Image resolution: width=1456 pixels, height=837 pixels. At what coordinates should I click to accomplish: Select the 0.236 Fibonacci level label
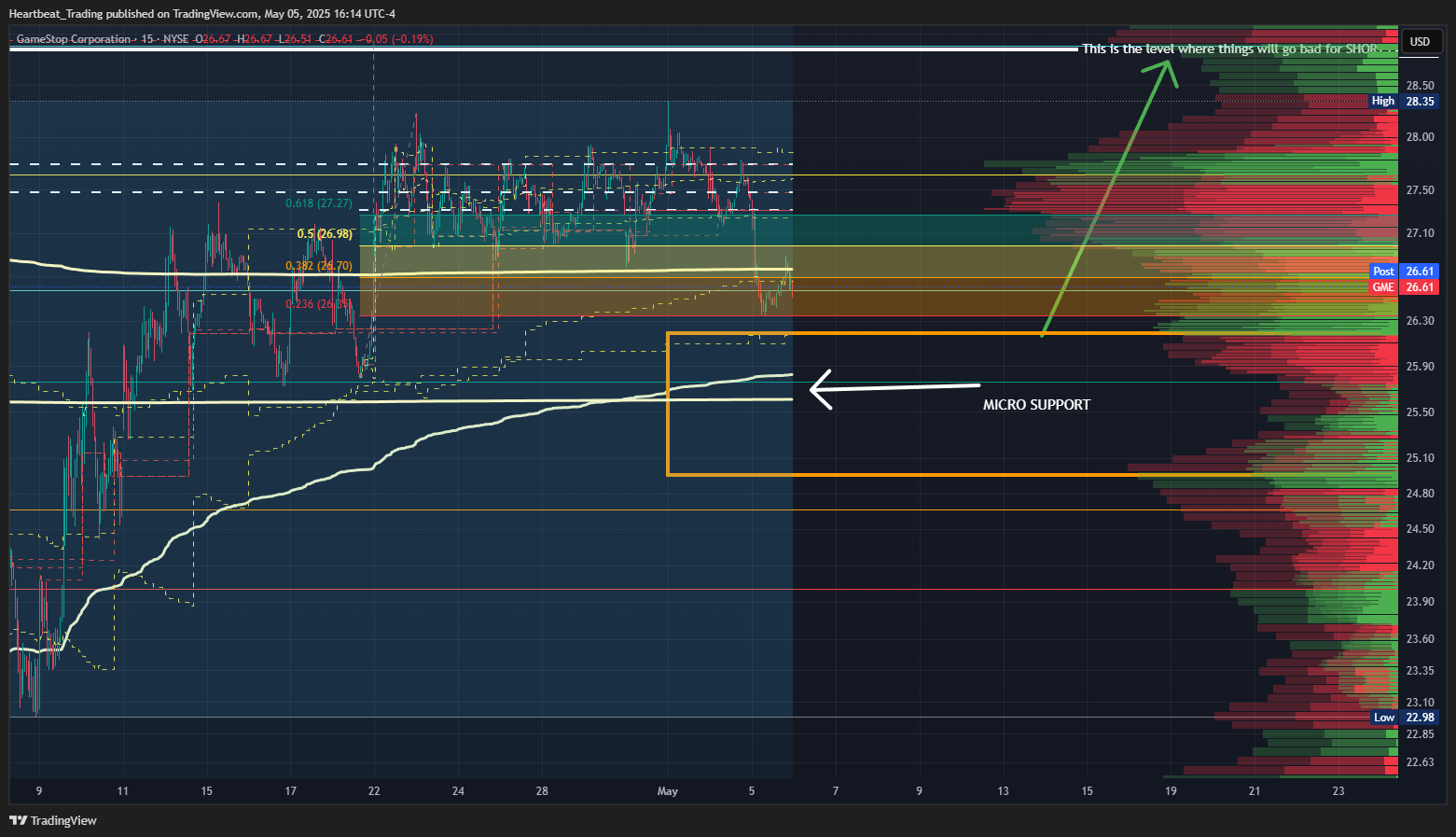(319, 304)
